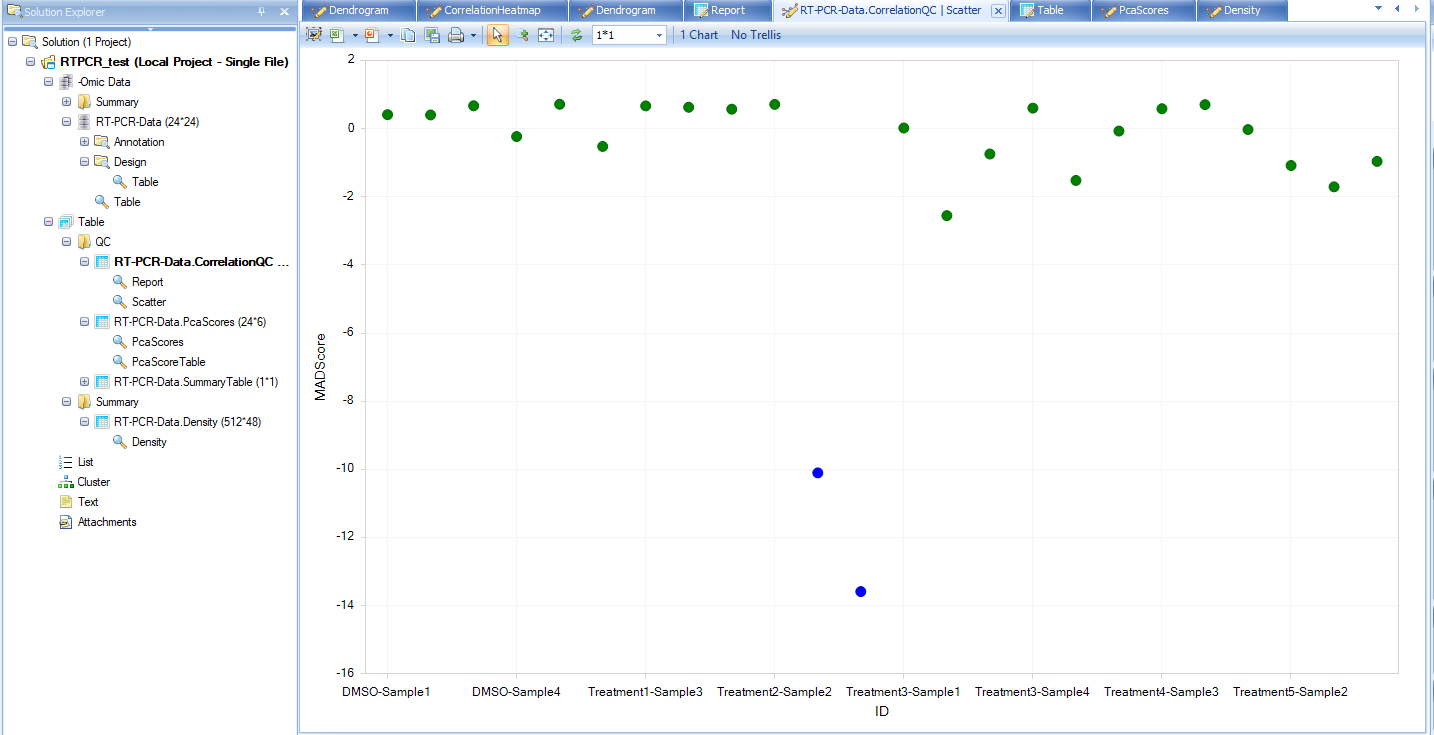1434x735 pixels.
Task: Collapse the RT-PCR-Data (24*24) node
Action: pyautogui.click(x=67, y=122)
